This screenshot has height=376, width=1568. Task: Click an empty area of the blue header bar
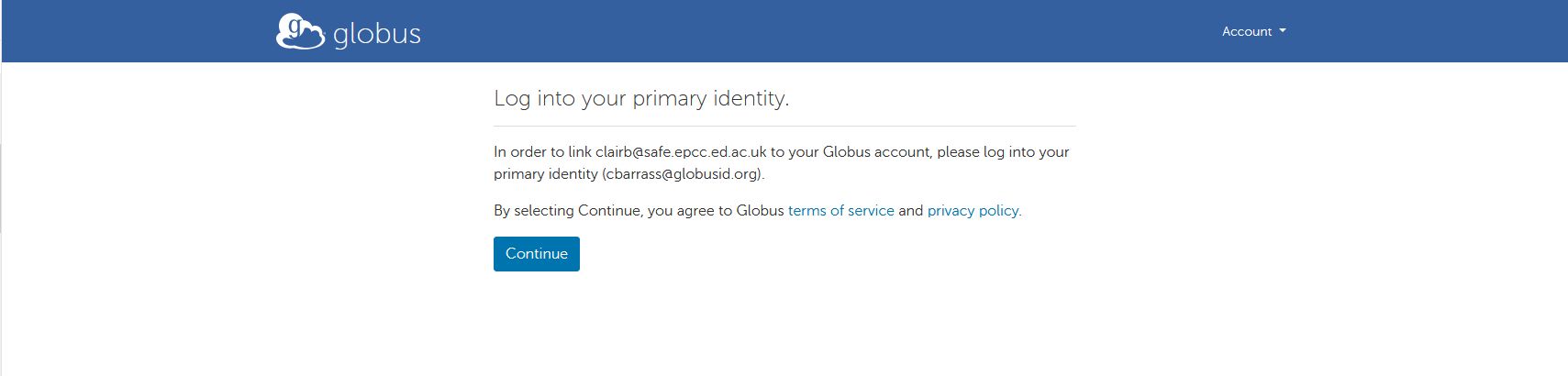click(780, 31)
